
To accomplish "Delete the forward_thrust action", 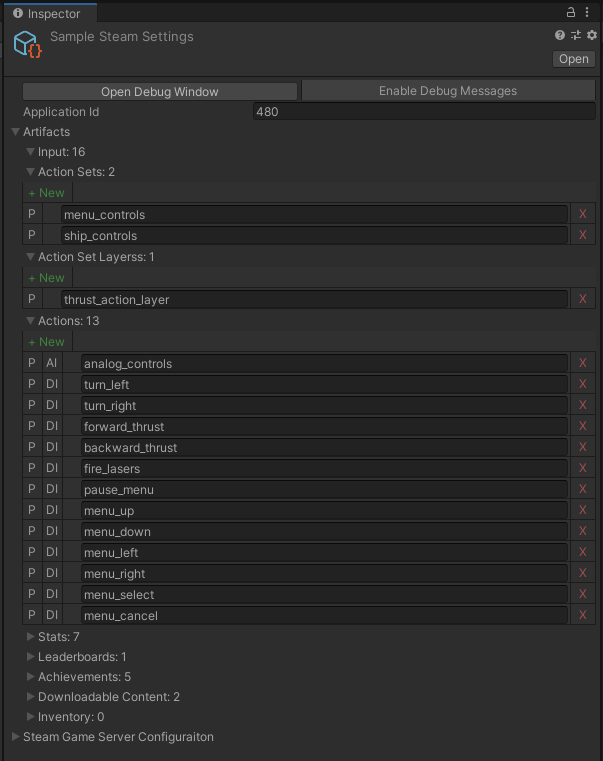I will [583, 426].
